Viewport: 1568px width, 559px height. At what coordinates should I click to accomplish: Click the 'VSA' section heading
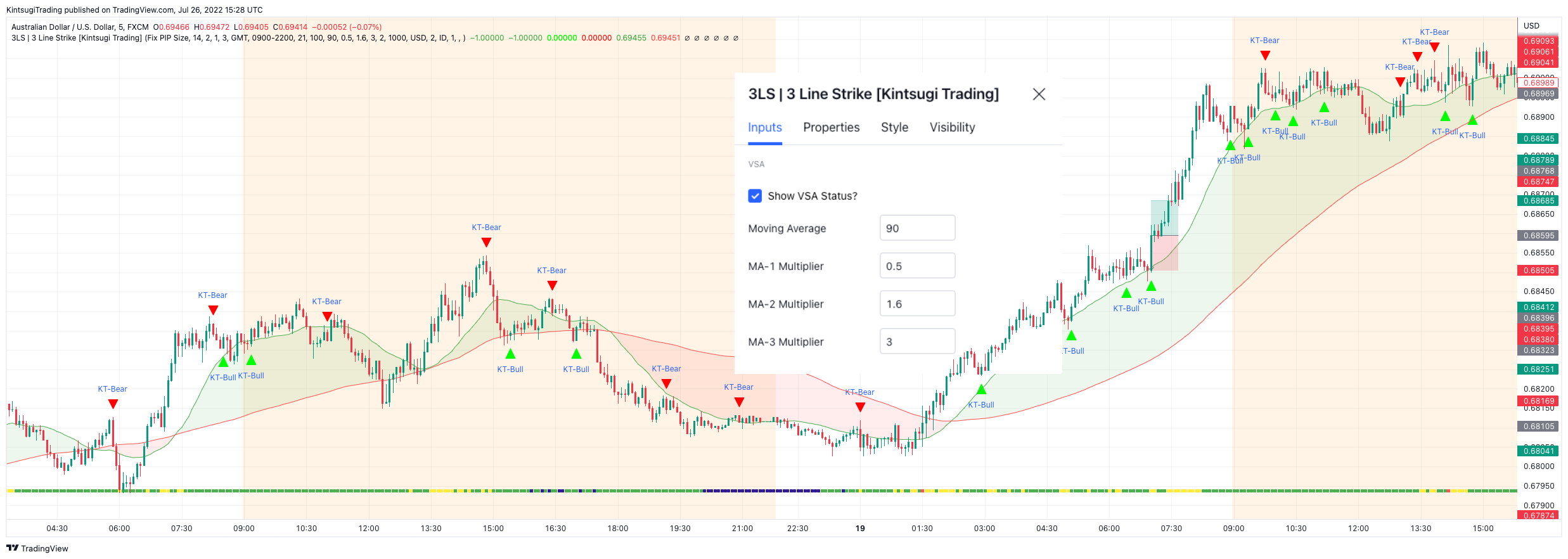pyautogui.click(x=756, y=164)
